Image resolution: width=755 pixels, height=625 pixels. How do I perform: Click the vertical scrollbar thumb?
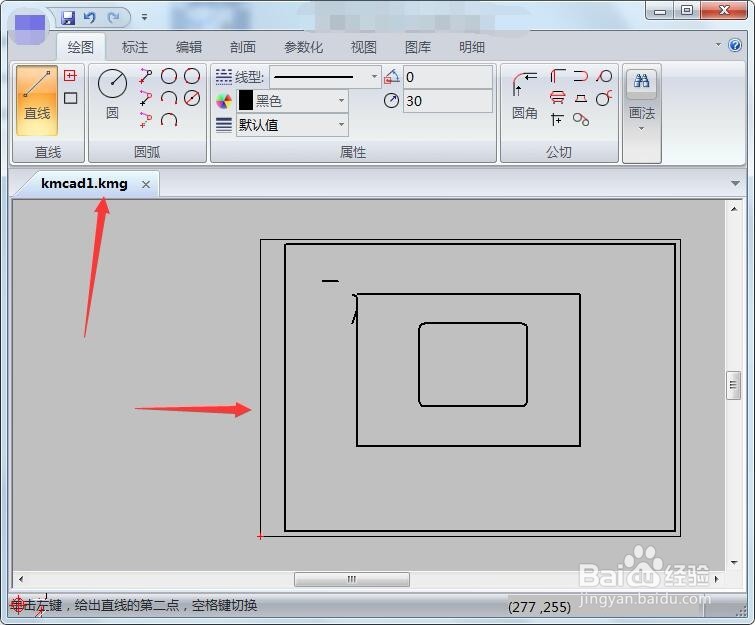(x=733, y=385)
